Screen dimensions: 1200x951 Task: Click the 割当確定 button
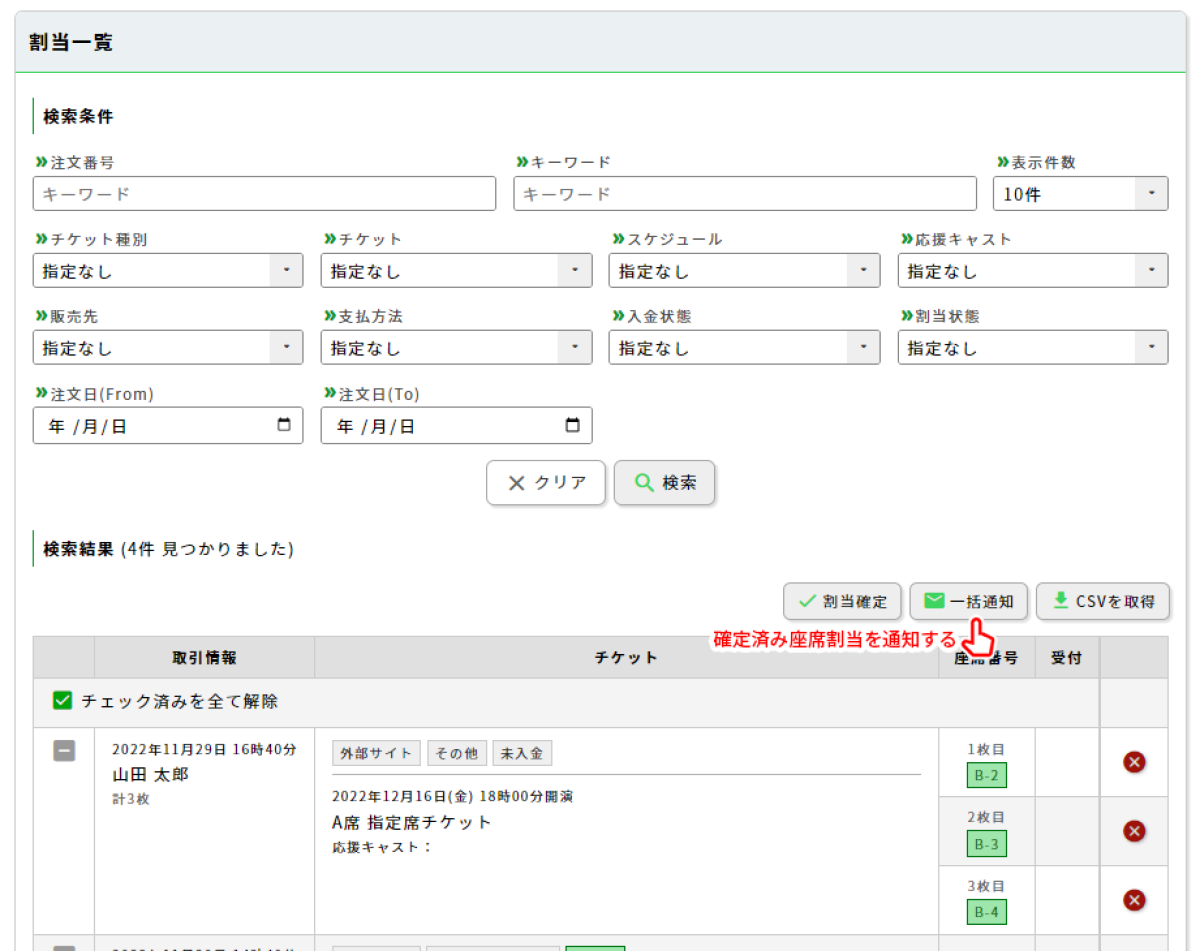point(842,601)
